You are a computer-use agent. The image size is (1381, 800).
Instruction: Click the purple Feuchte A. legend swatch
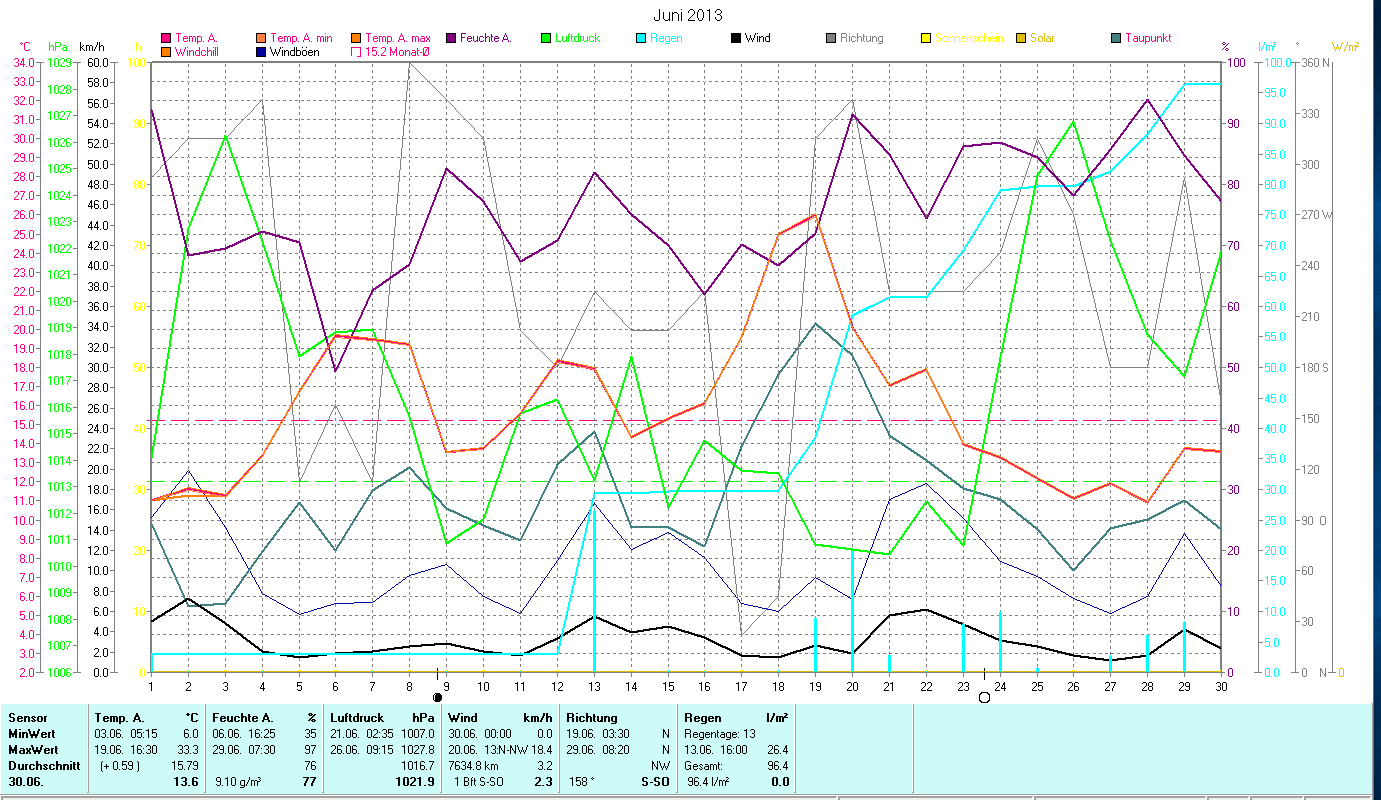(451, 39)
